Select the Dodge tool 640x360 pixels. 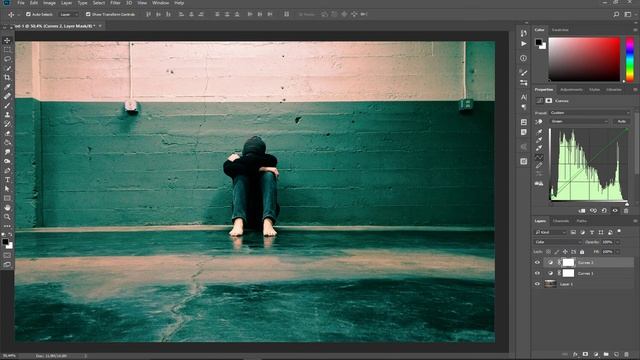pos(7,161)
